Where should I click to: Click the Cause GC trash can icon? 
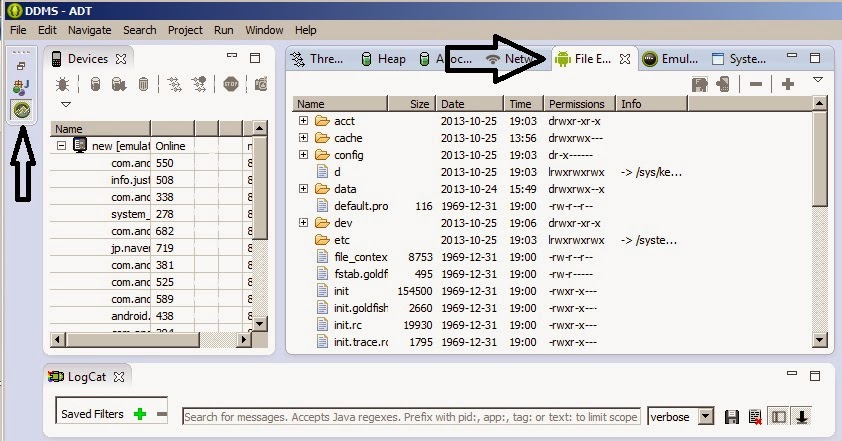click(x=143, y=84)
